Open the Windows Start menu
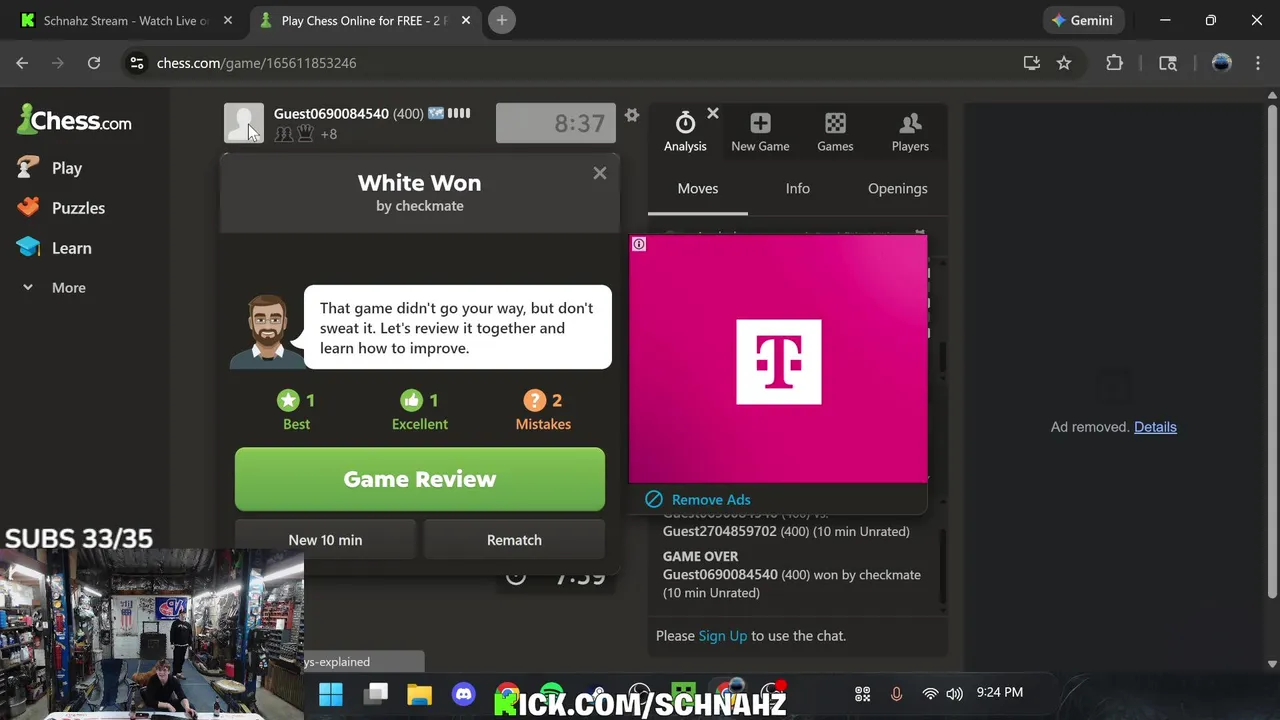 pos(331,694)
